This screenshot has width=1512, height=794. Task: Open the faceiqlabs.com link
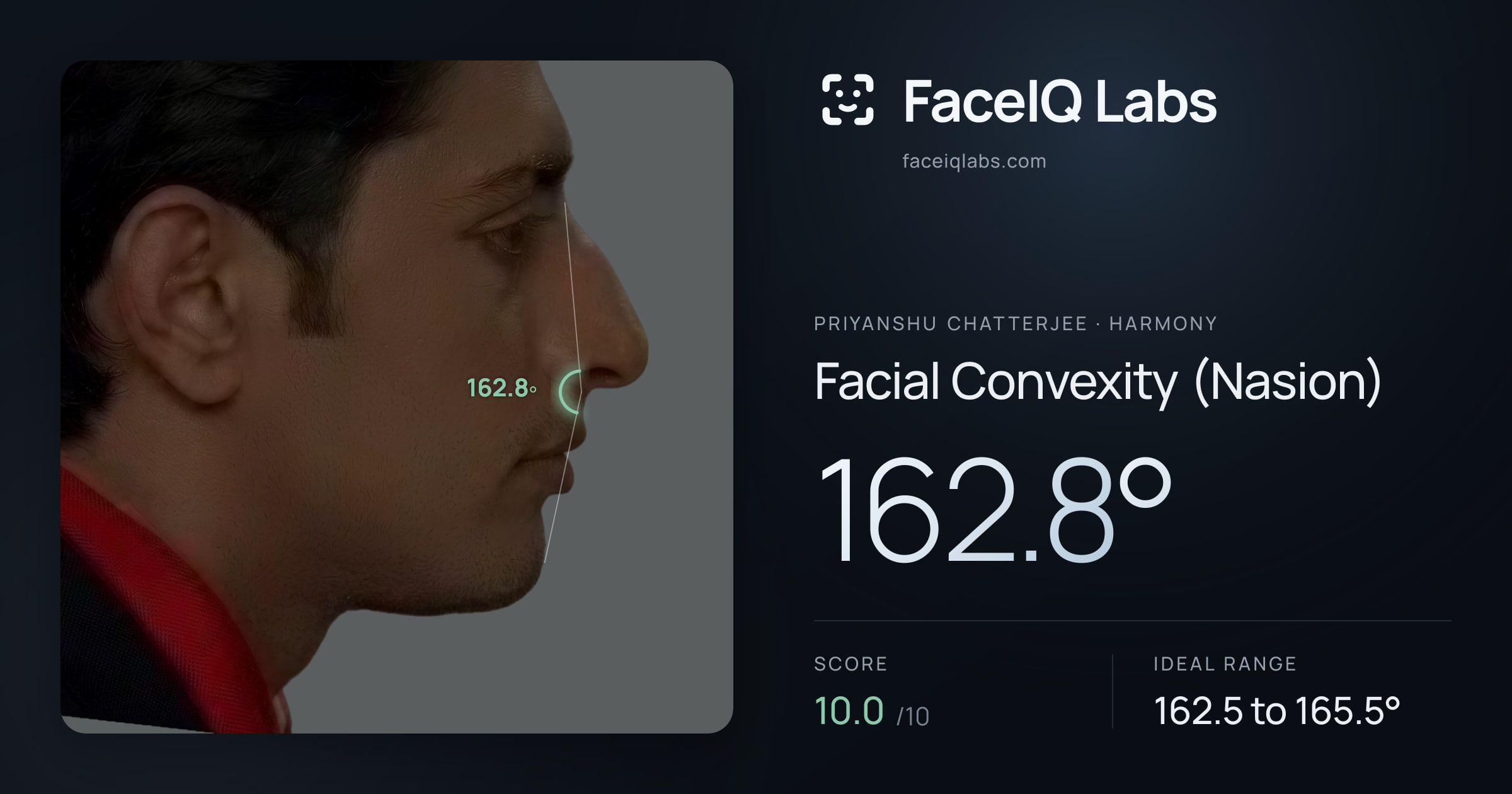click(974, 161)
